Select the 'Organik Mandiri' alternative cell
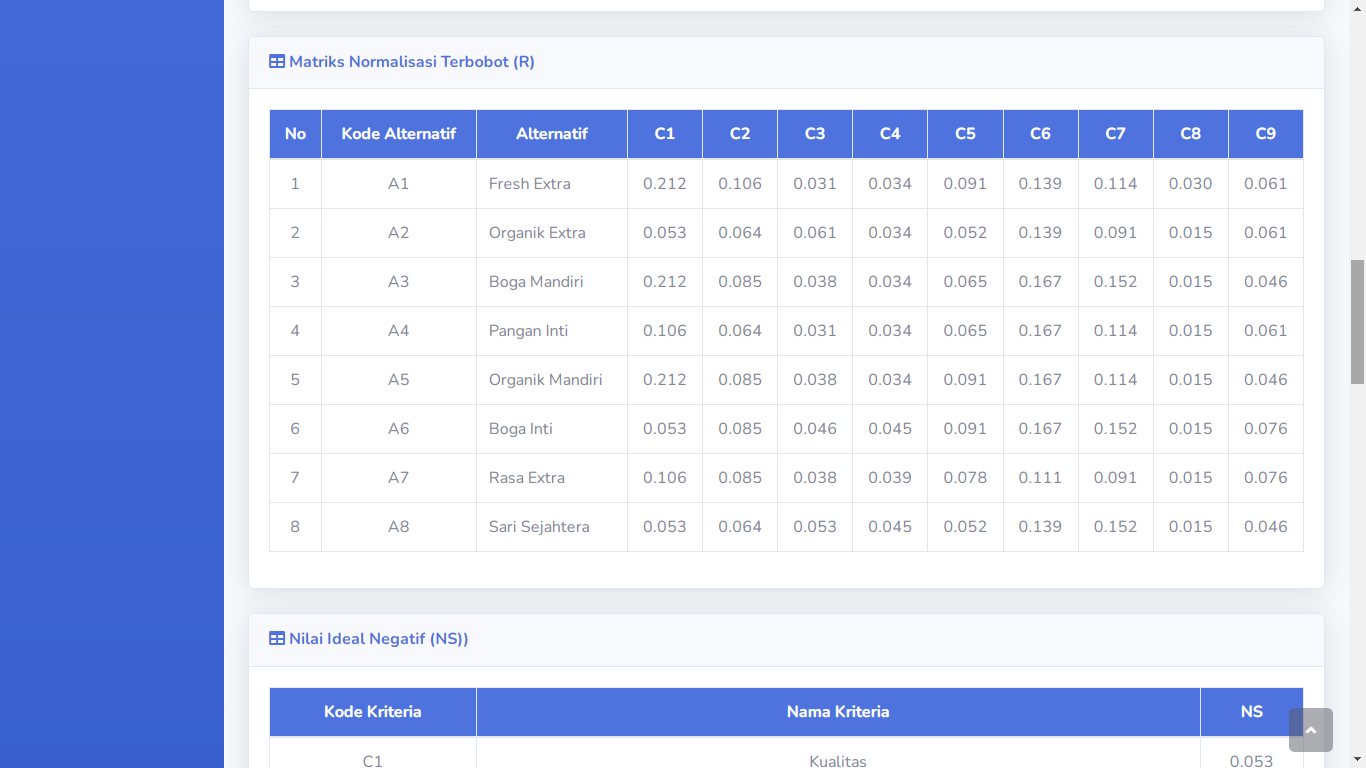This screenshot has height=768, width=1366. (x=552, y=380)
